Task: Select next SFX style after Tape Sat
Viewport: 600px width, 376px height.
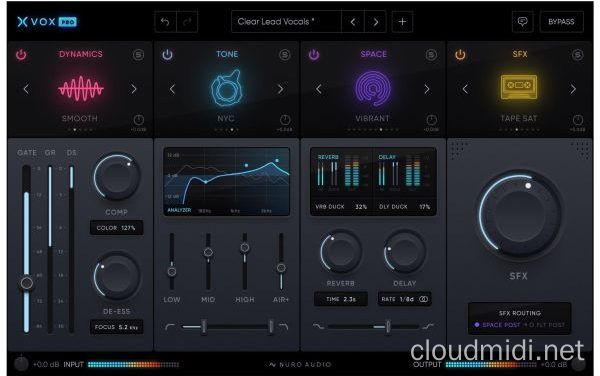Action: point(573,89)
